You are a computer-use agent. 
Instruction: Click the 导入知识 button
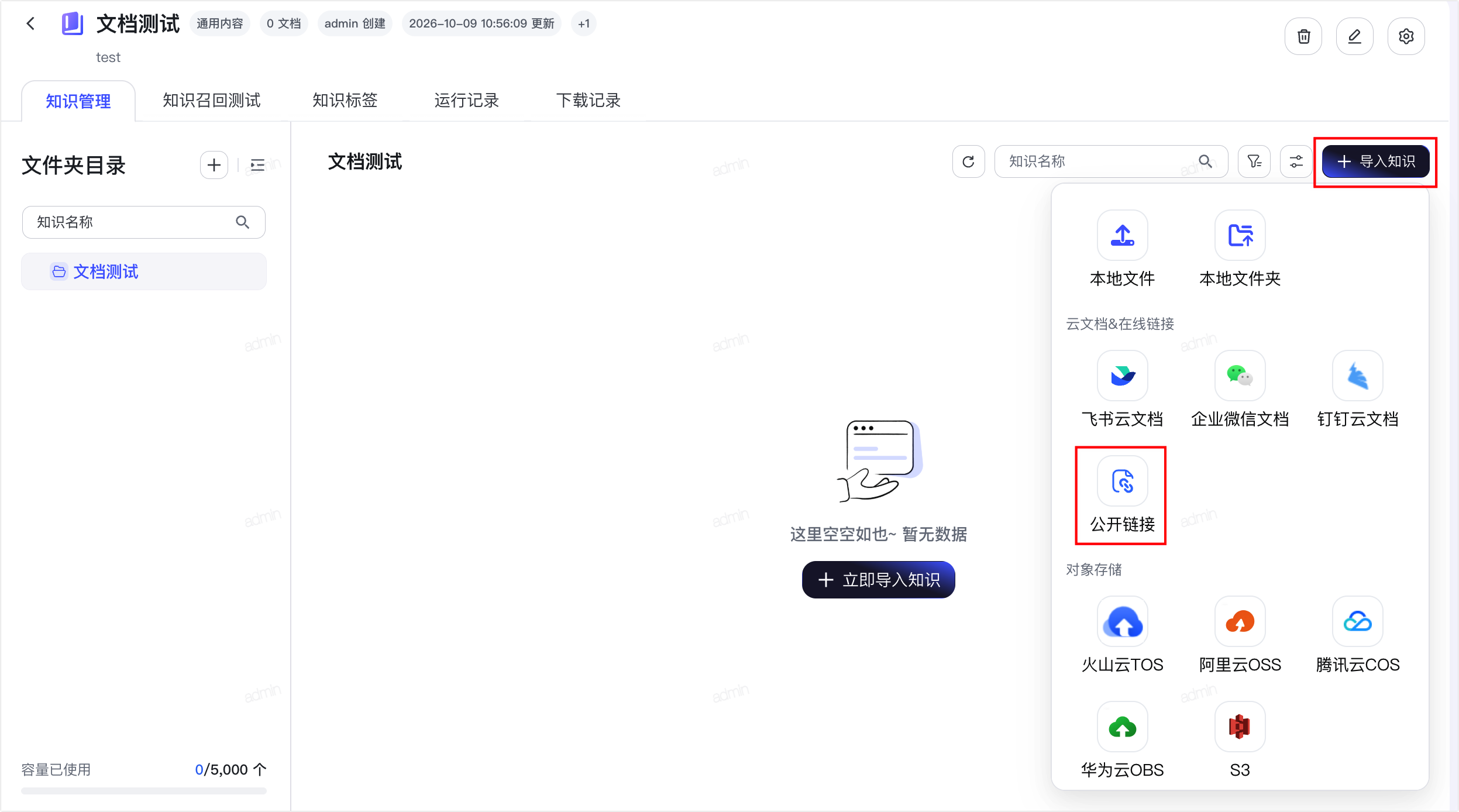[x=1375, y=161]
